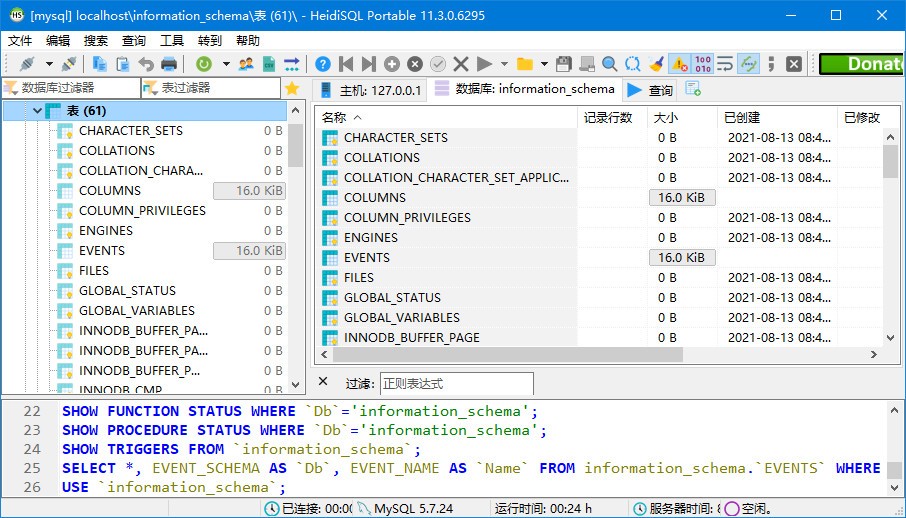
Task: Click the 已修改 column header
Action: (x=862, y=118)
